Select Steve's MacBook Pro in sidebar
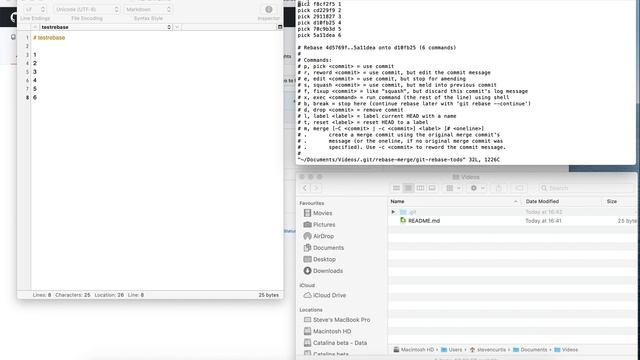This screenshot has width=640, height=360. pos(337,320)
